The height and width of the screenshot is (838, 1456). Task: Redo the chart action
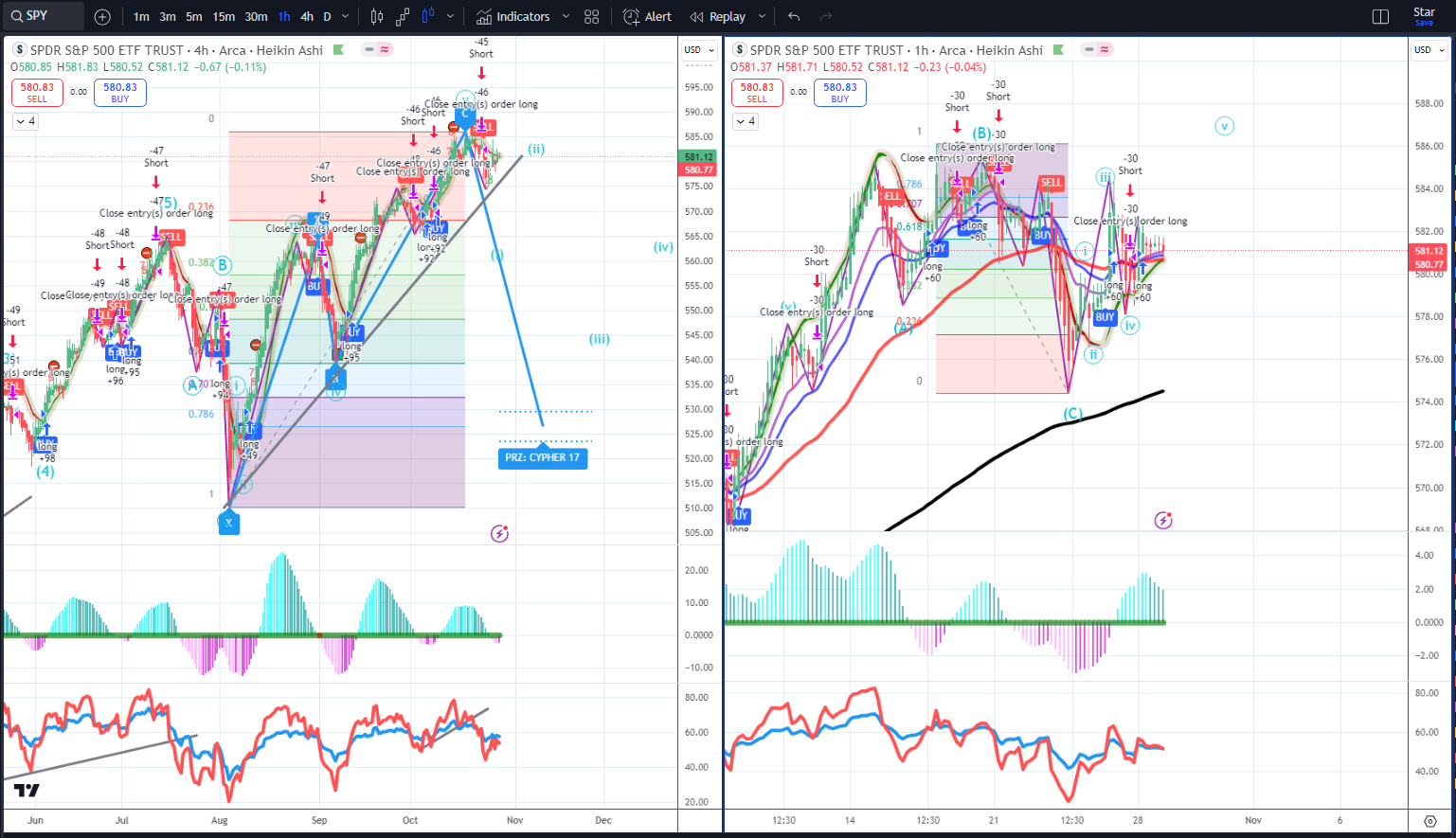click(825, 16)
